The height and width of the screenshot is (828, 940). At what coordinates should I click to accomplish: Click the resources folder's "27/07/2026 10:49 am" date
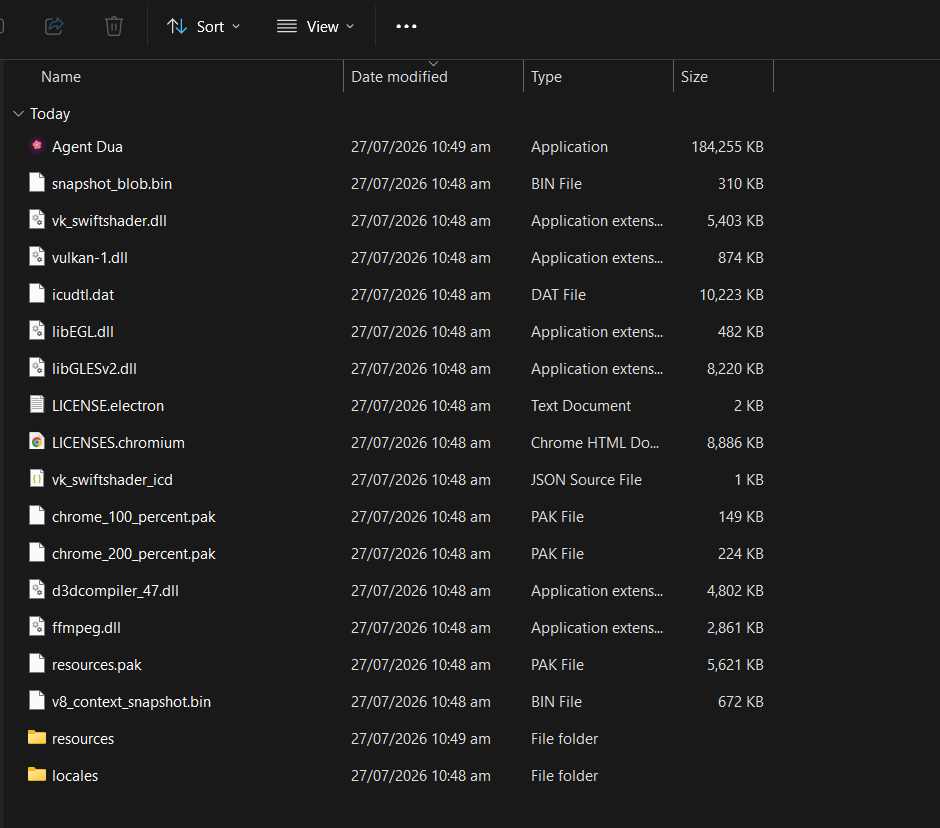coord(421,739)
